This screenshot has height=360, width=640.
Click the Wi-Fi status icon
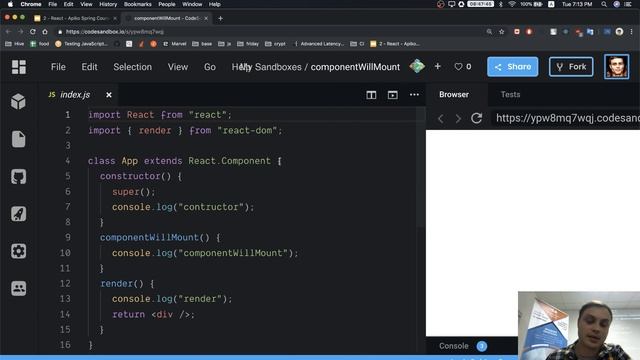(512, 4)
